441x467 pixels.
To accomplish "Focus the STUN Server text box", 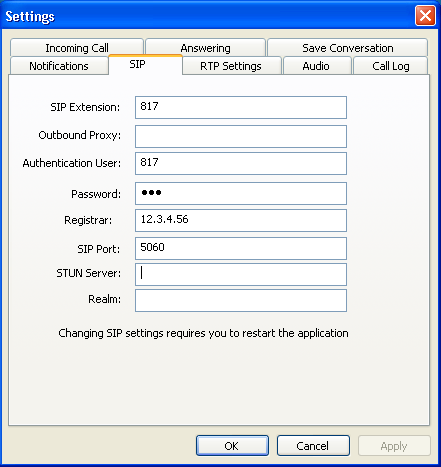I will click(241, 274).
